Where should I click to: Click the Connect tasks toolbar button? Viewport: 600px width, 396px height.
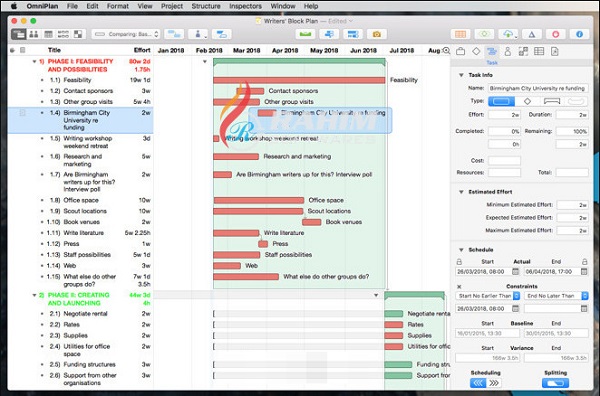click(222, 34)
